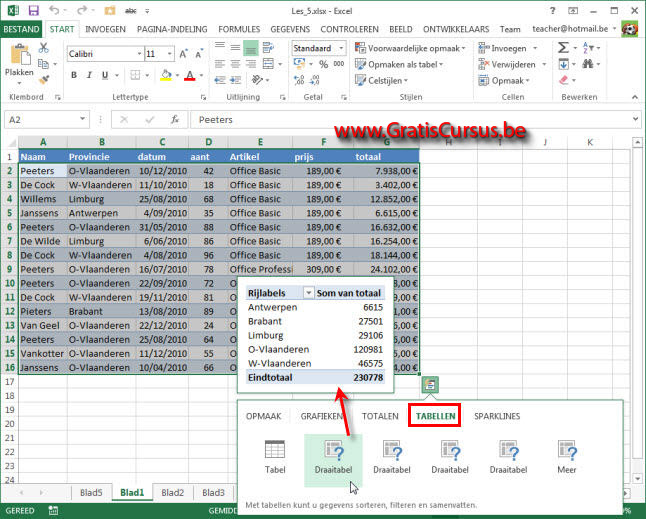Click the Copy icon in Klembord group

[43, 64]
